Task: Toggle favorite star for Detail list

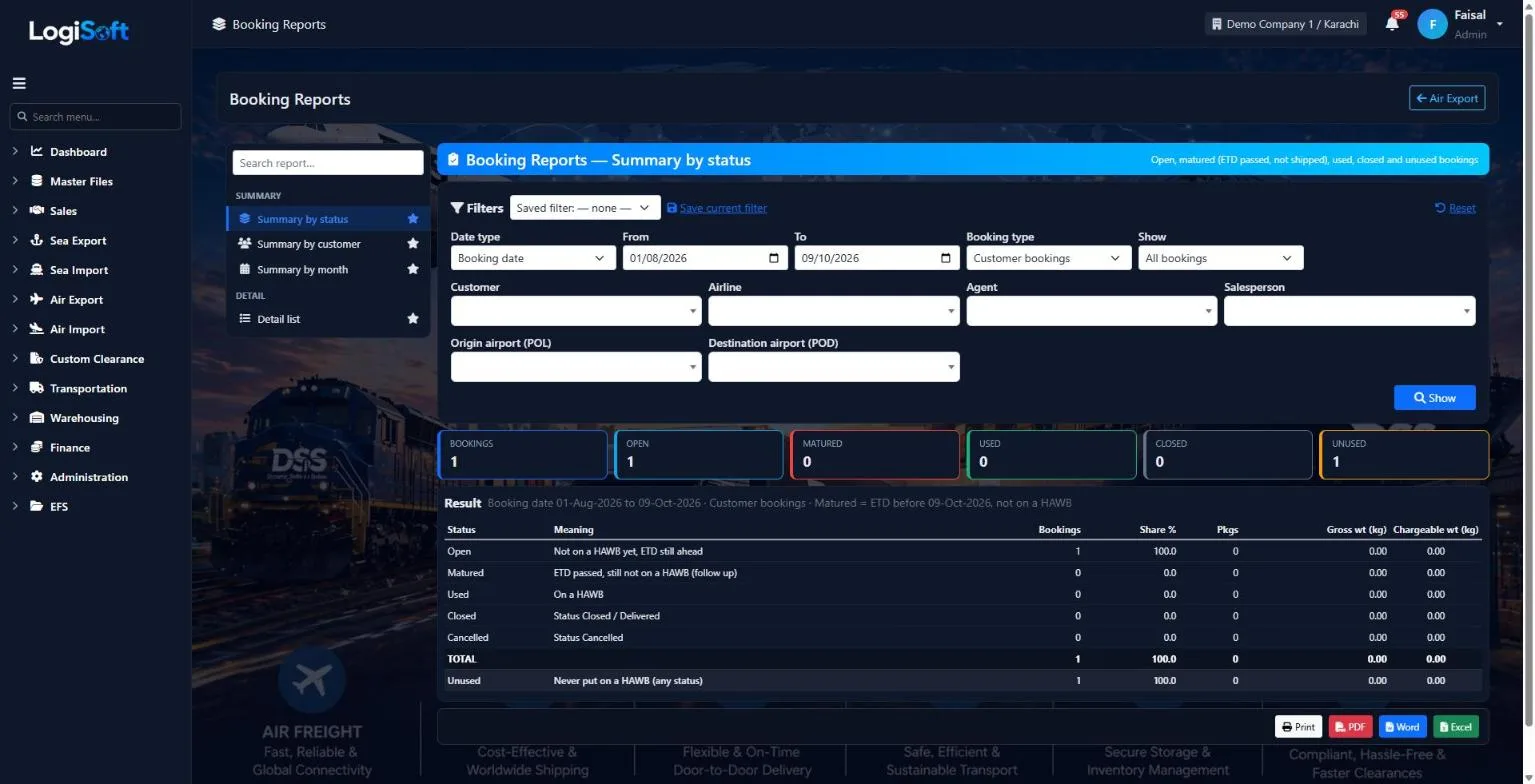Action: (x=413, y=319)
